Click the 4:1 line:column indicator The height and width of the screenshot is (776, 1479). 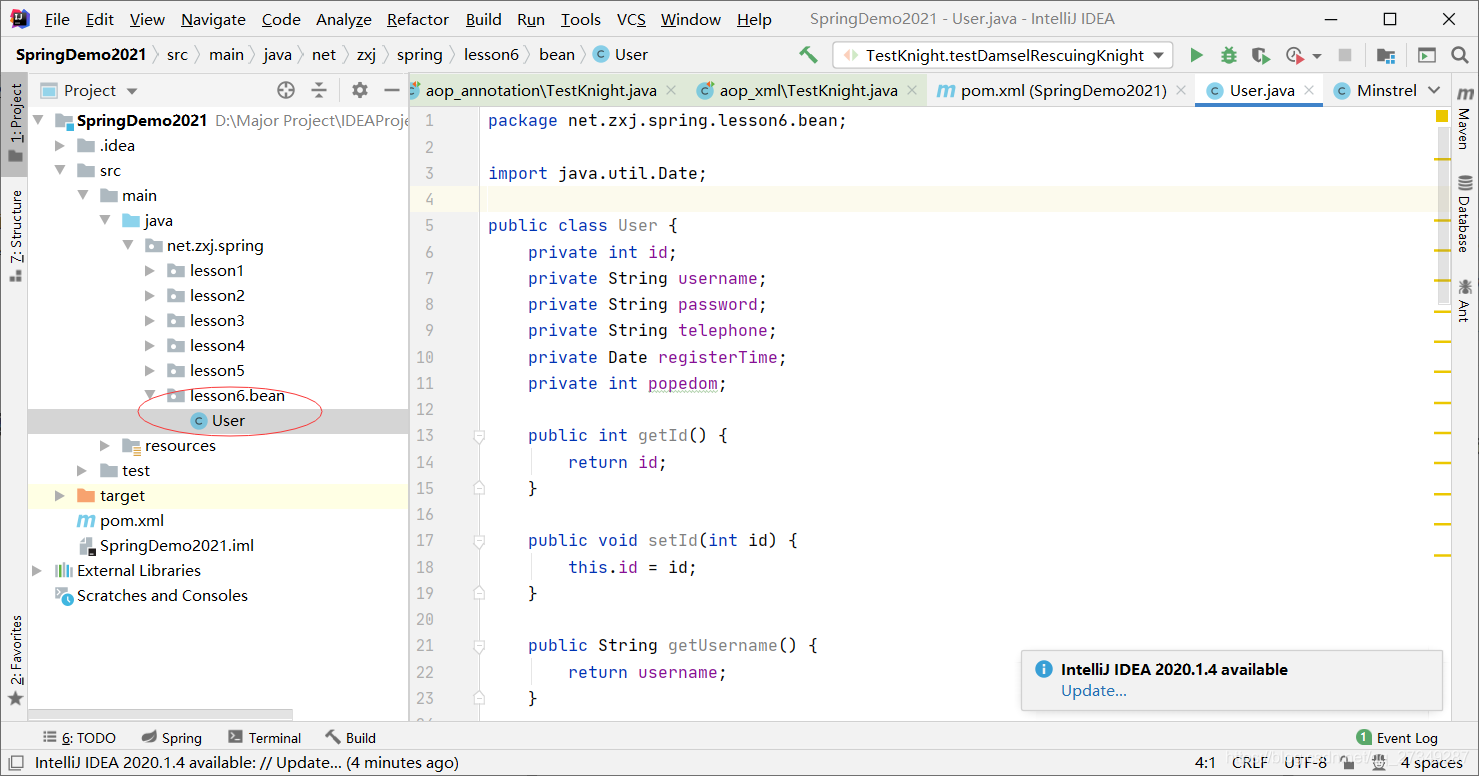tap(1205, 763)
